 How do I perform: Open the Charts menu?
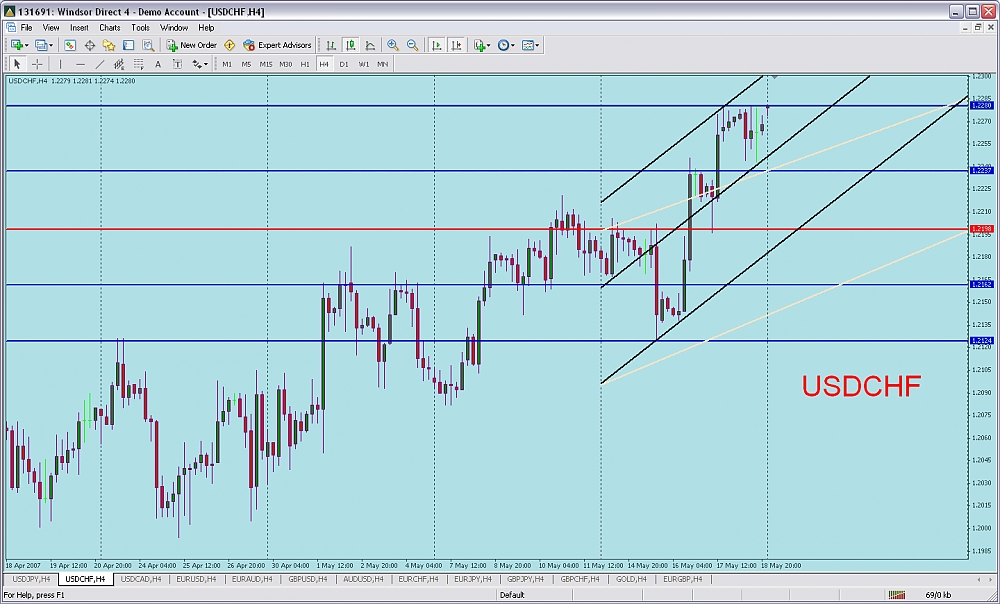click(x=109, y=28)
